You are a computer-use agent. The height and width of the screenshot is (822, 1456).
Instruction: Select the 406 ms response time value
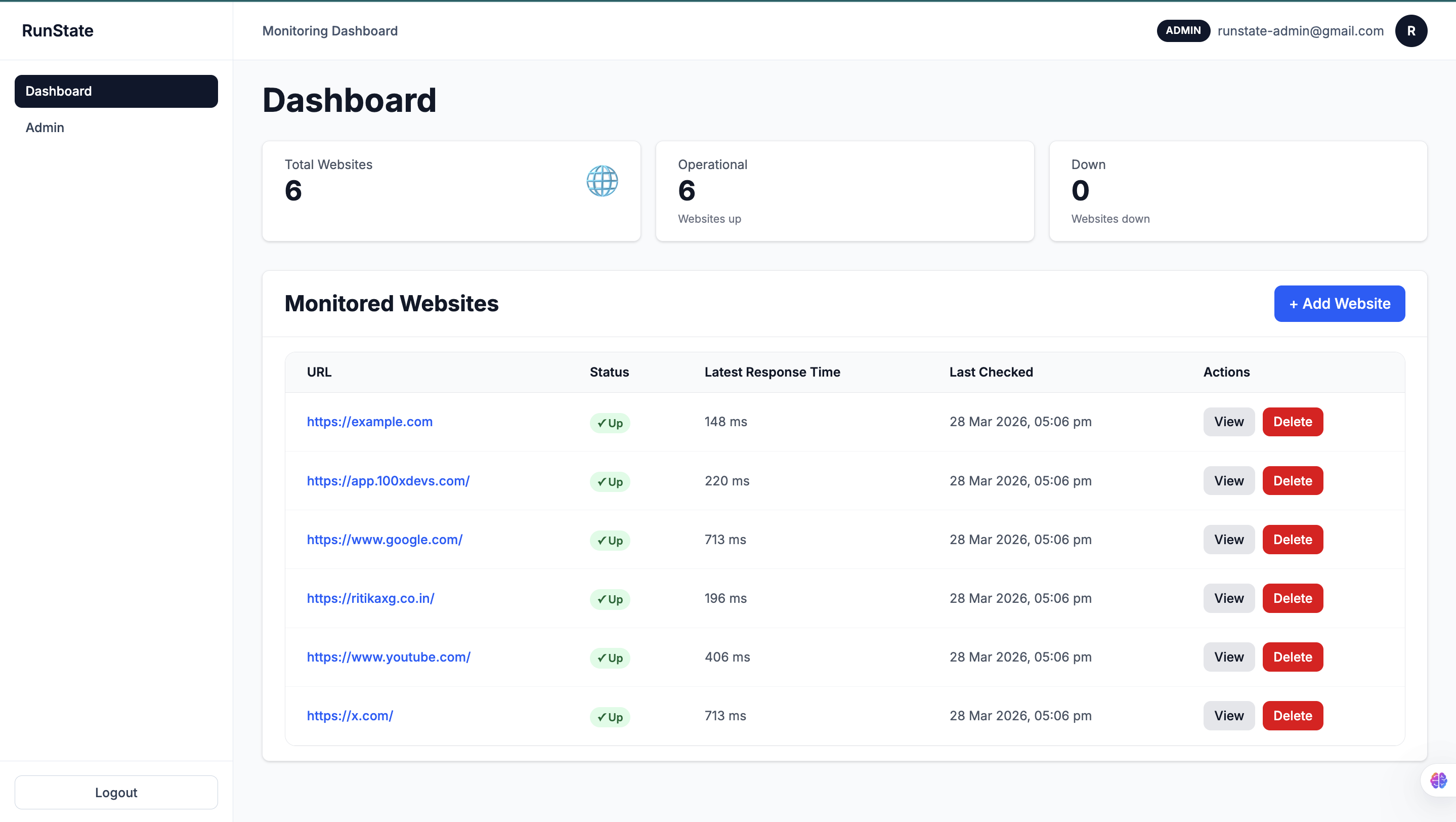(727, 657)
